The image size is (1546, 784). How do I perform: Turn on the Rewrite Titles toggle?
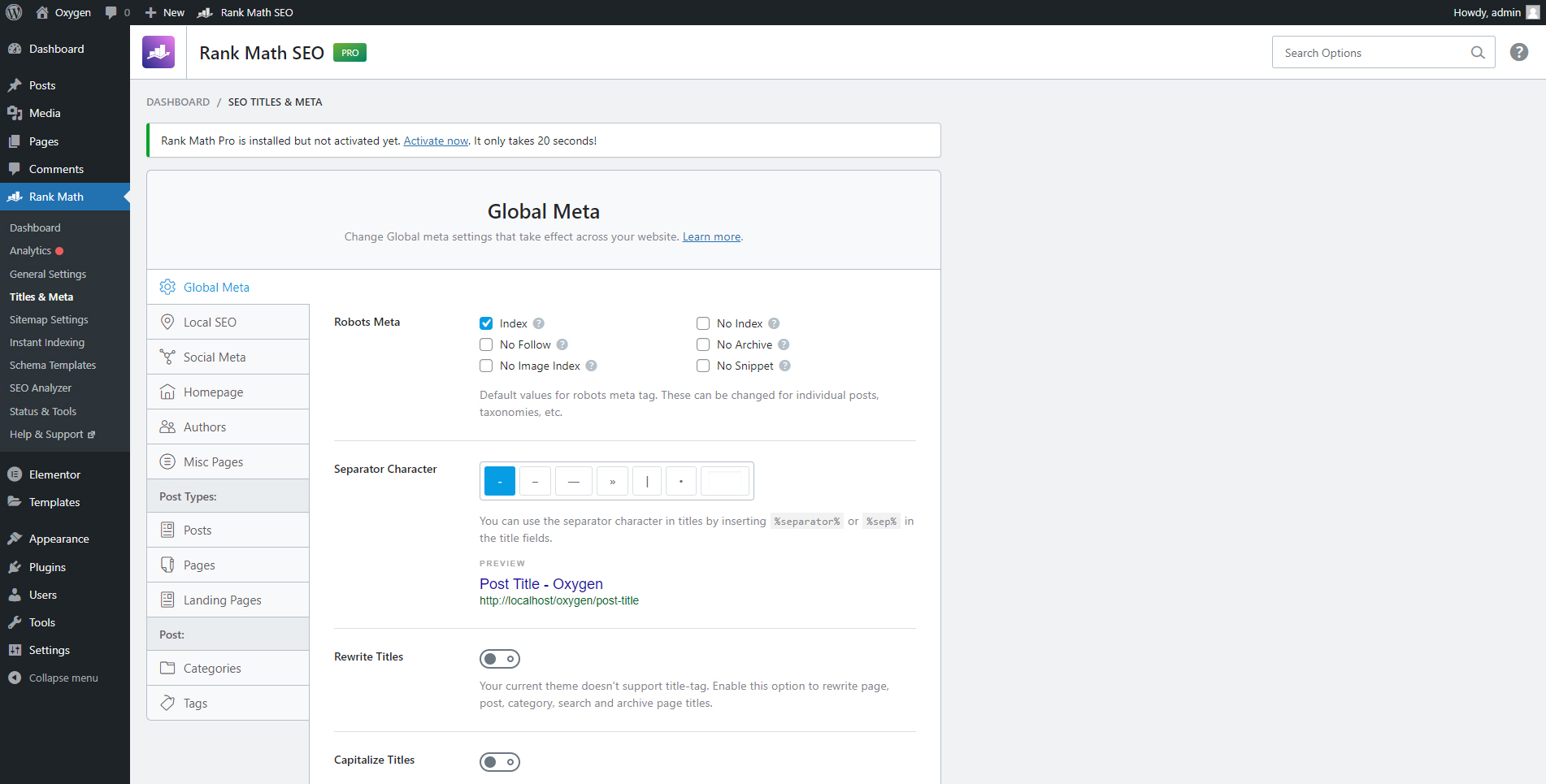(499, 659)
